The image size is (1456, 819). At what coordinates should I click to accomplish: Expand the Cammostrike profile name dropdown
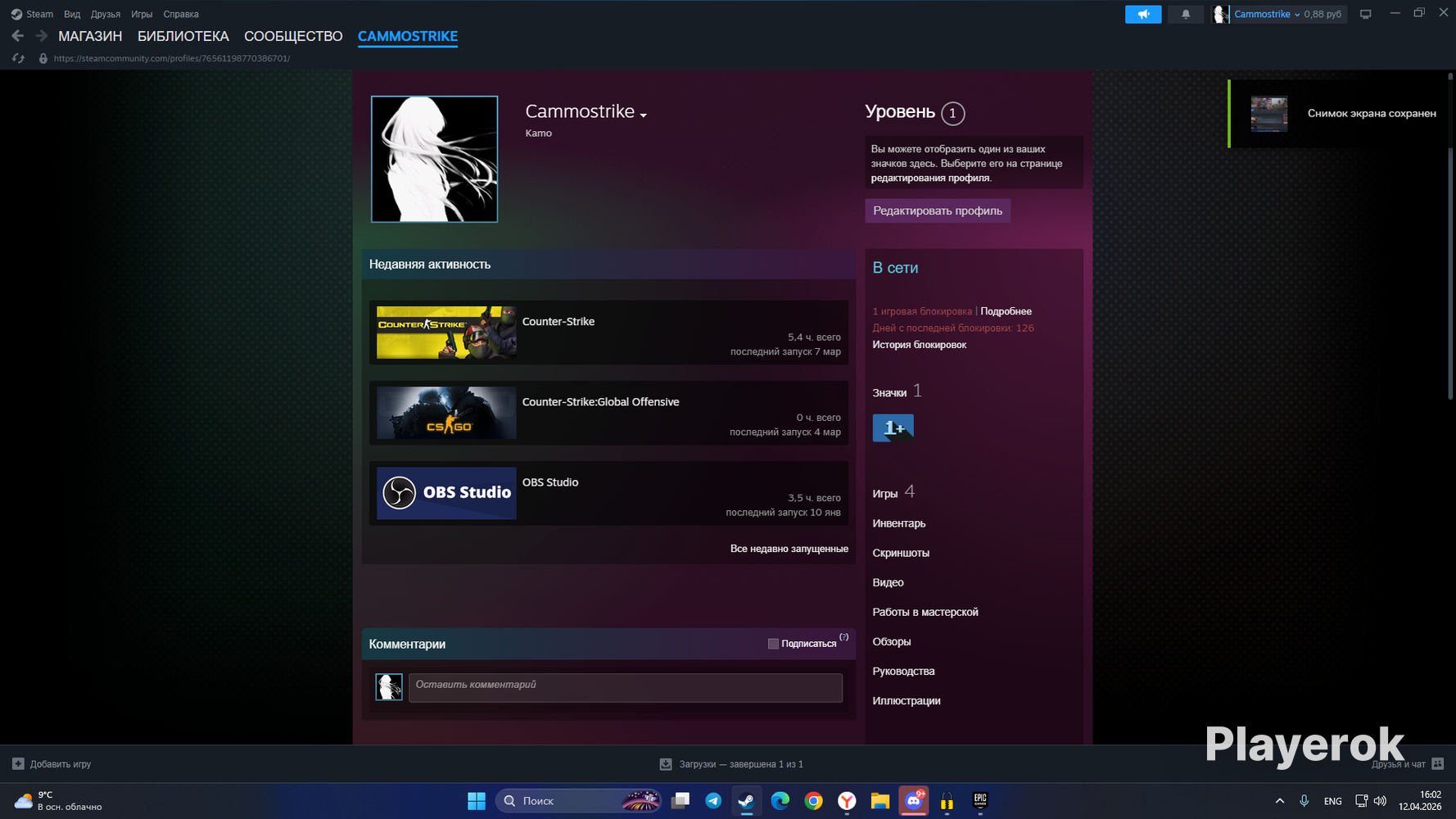point(644,115)
